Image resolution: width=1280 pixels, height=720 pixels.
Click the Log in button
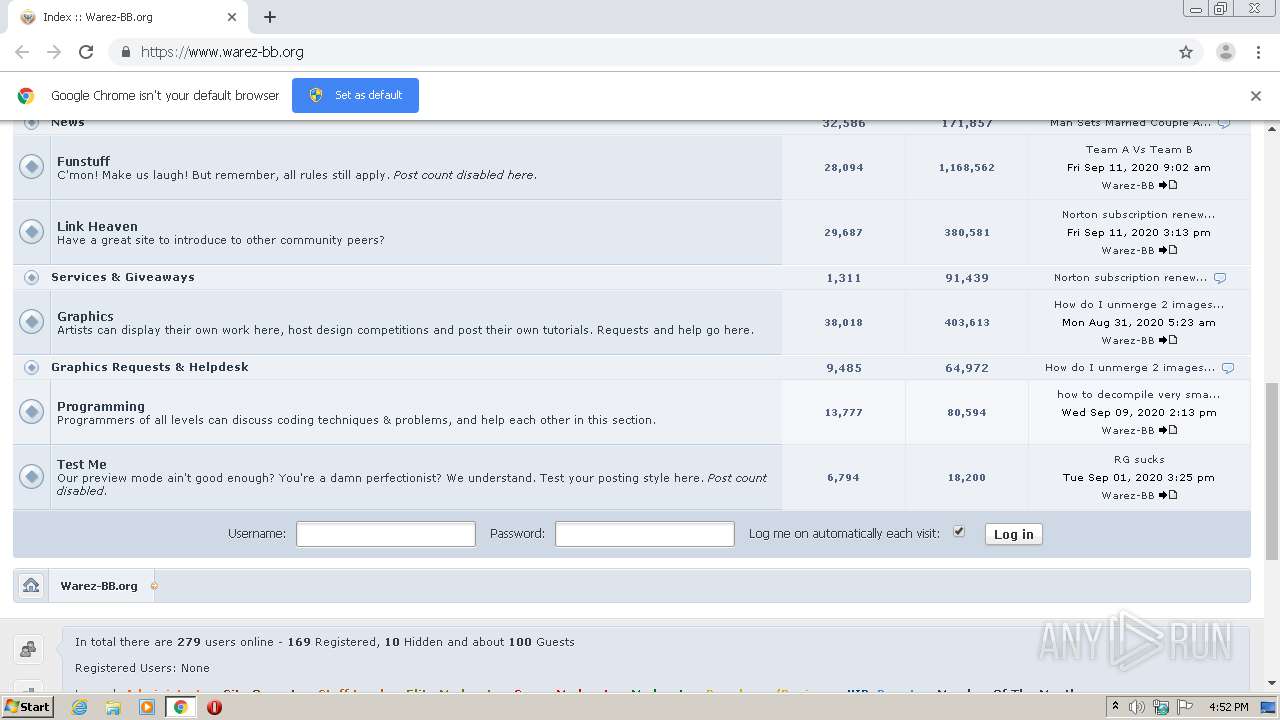pos(1014,534)
